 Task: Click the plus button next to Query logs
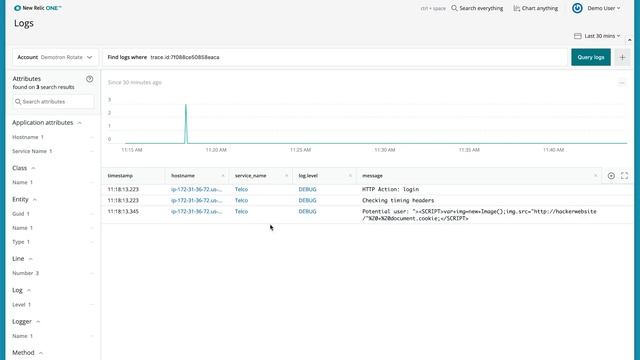coord(622,57)
